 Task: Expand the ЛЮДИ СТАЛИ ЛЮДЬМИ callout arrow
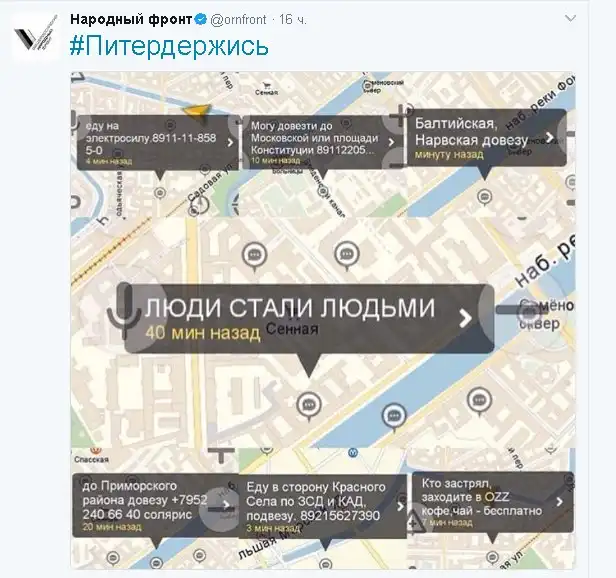(x=464, y=318)
